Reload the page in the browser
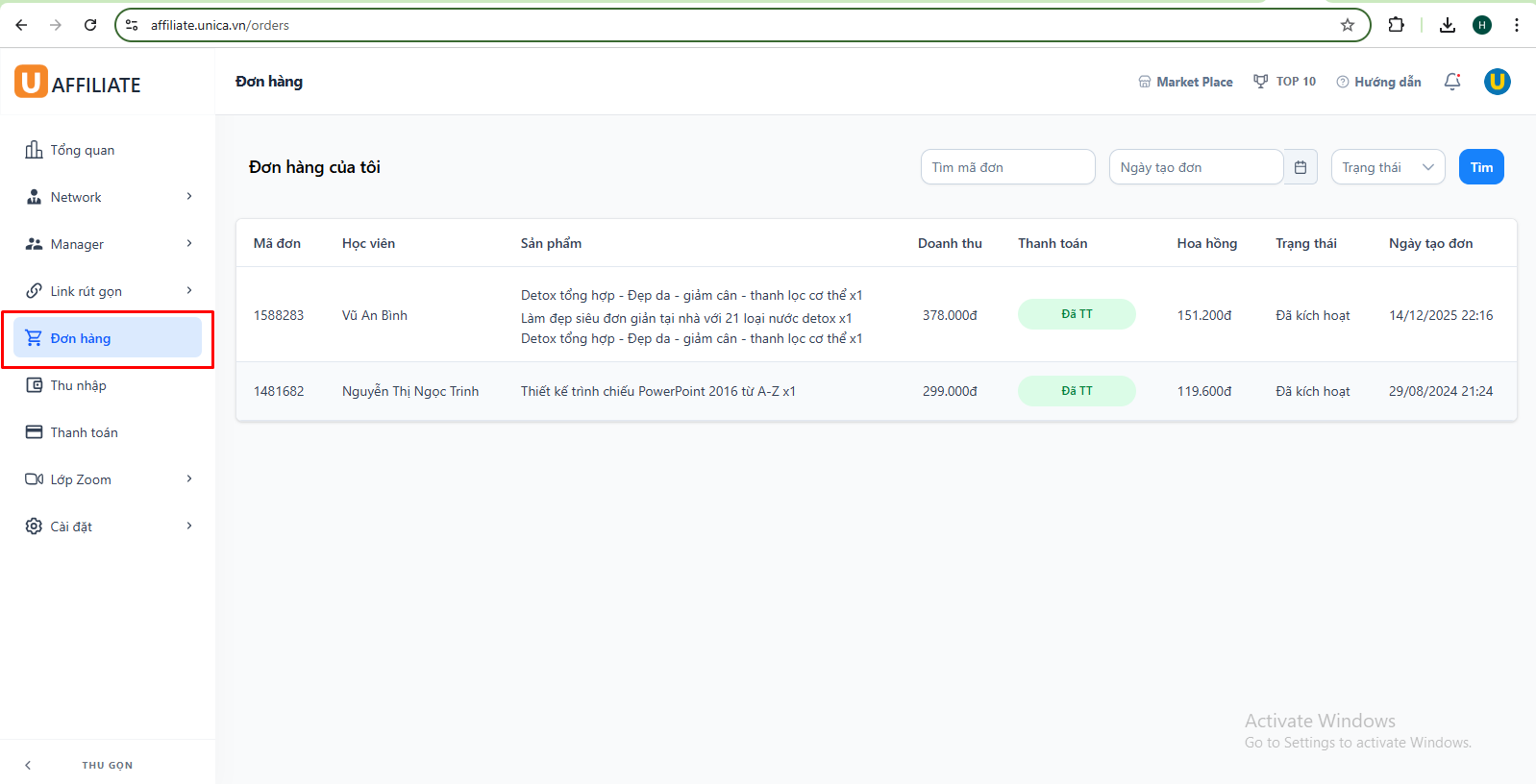Viewport: 1536px width, 784px height. point(90,25)
